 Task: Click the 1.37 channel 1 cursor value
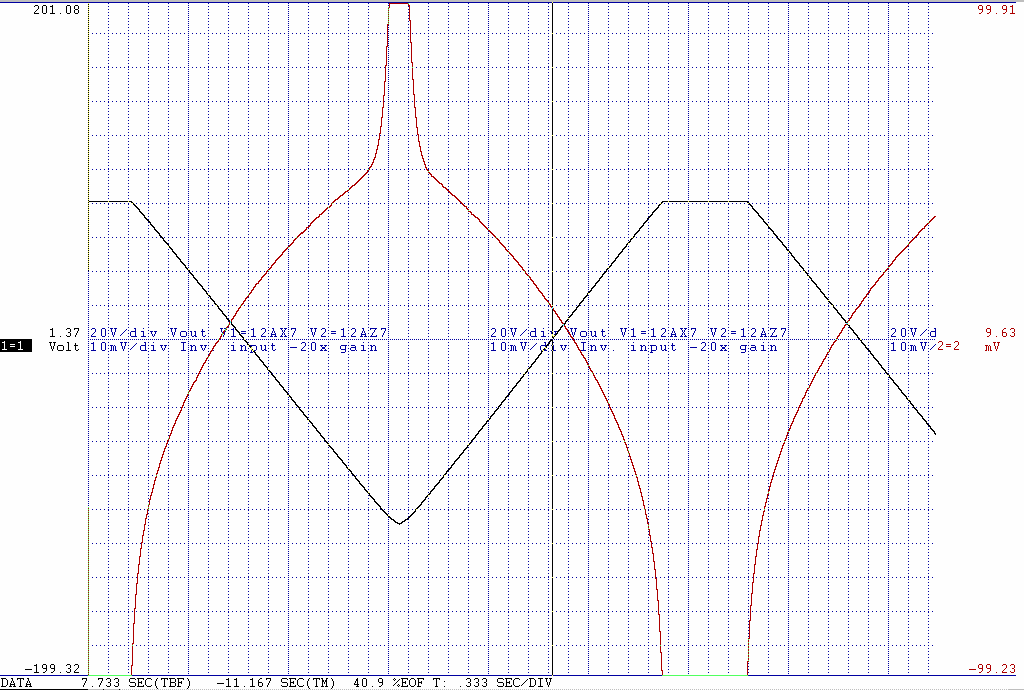click(x=64, y=332)
